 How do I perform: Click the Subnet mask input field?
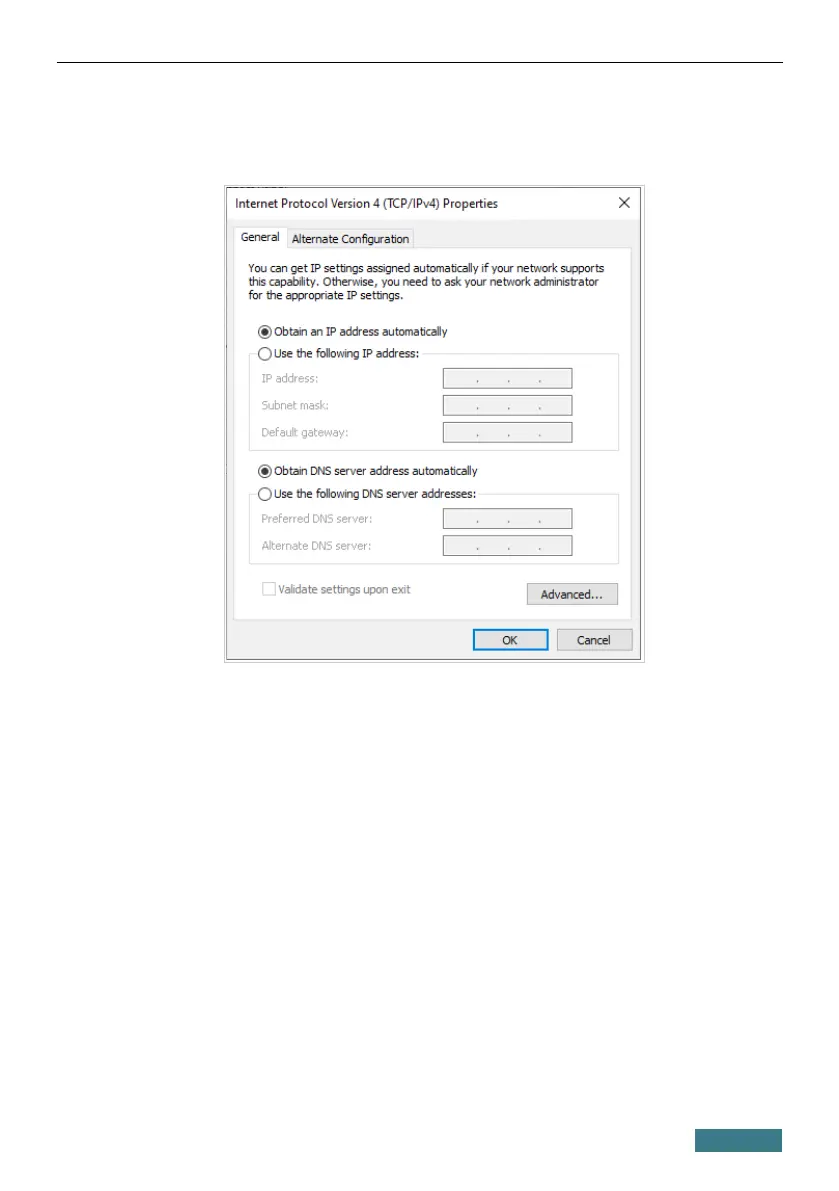pyautogui.click(x=507, y=406)
